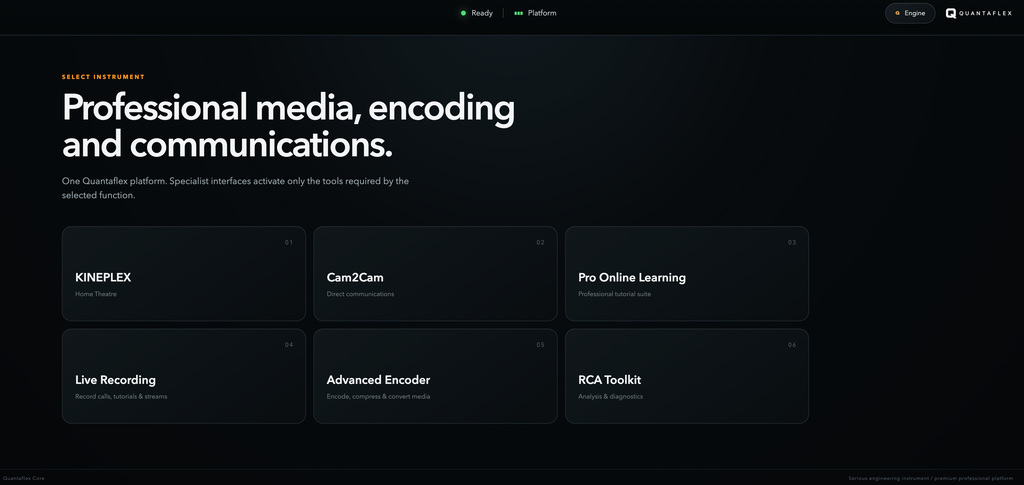
Task: Click the green Ready status dot
Action: click(x=463, y=13)
